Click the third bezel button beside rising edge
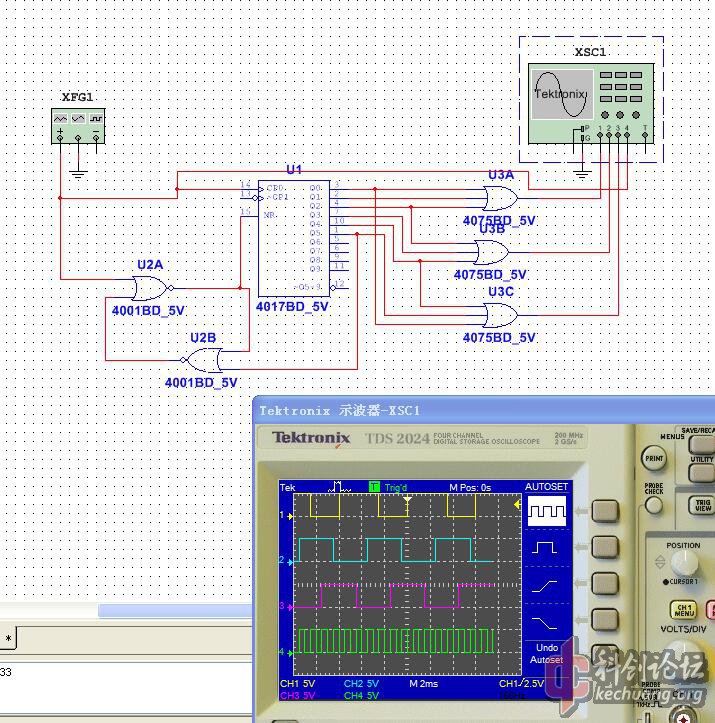 [x=605, y=583]
